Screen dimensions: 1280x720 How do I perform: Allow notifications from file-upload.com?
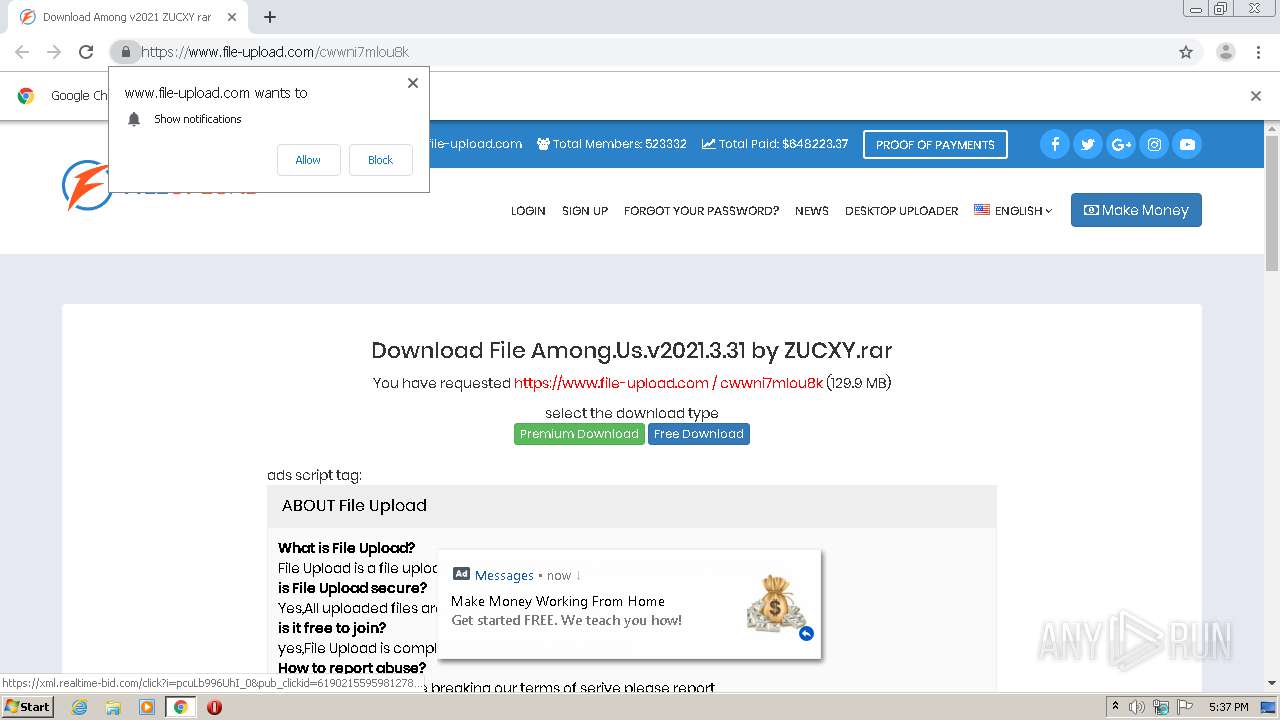pyautogui.click(x=308, y=160)
